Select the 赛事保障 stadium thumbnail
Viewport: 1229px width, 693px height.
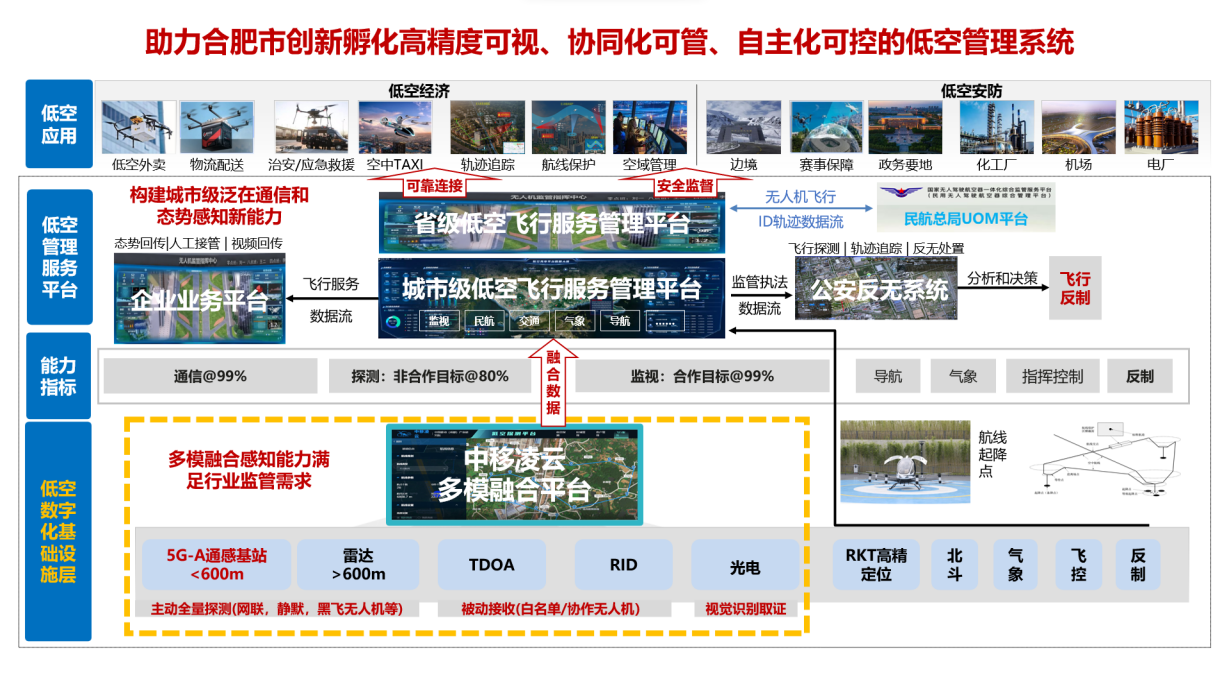click(x=826, y=127)
